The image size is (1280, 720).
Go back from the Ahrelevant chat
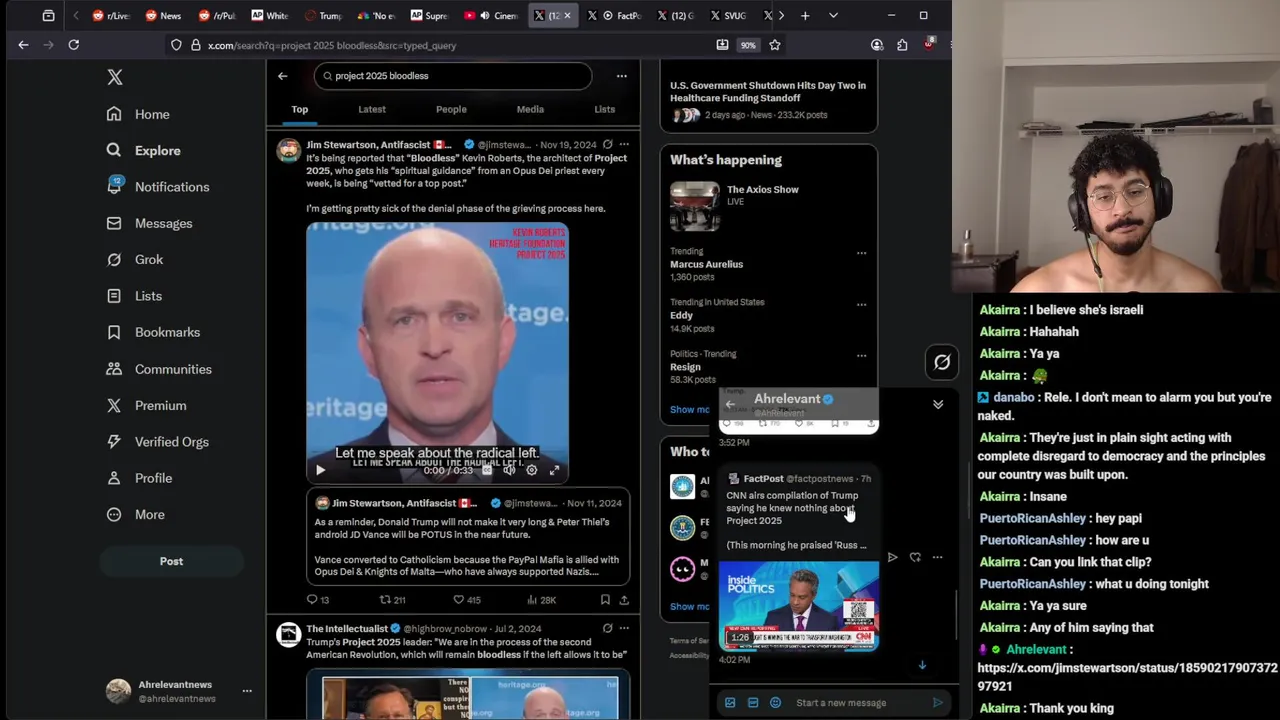point(730,405)
